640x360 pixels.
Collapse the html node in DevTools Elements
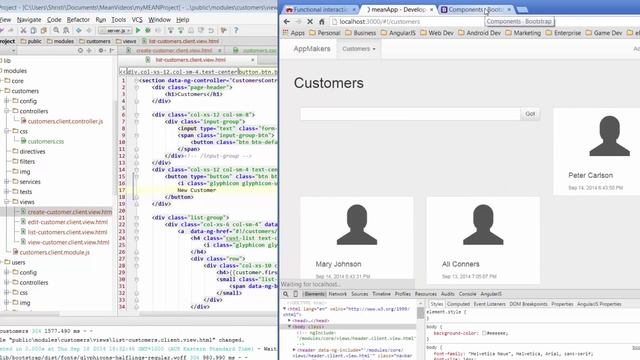[285, 309]
